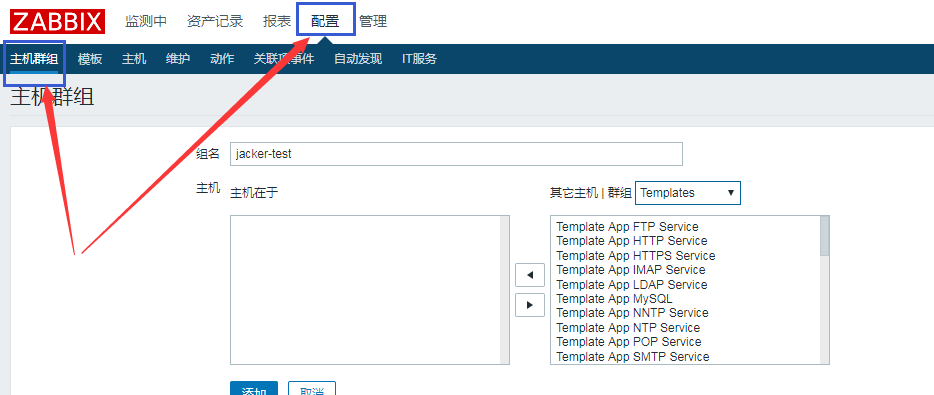Open the 资产记录 menu
The width and height of the screenshot is (934, 395).
point(214,21)
